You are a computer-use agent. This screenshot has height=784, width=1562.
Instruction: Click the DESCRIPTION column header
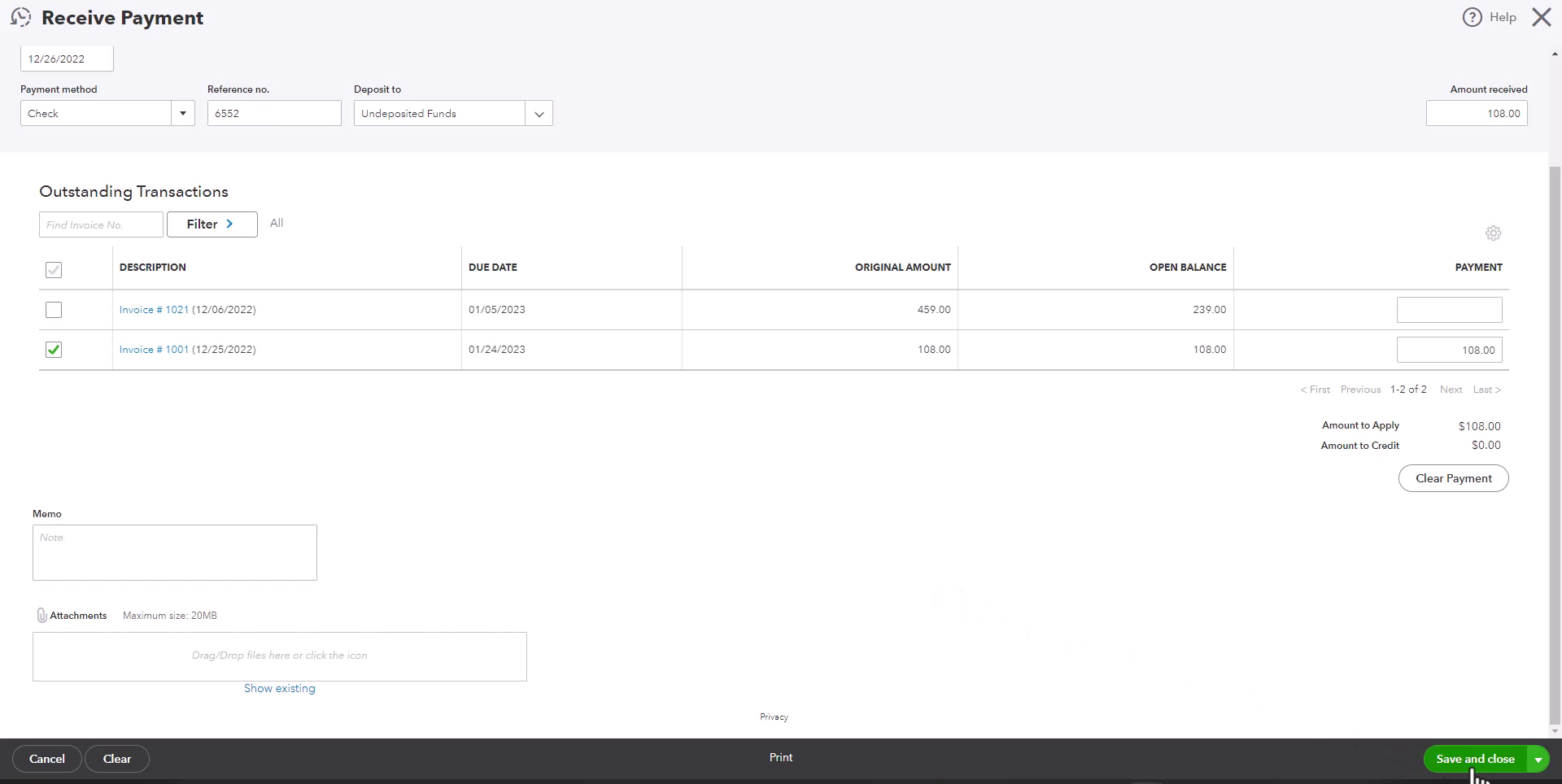(152, 268)
